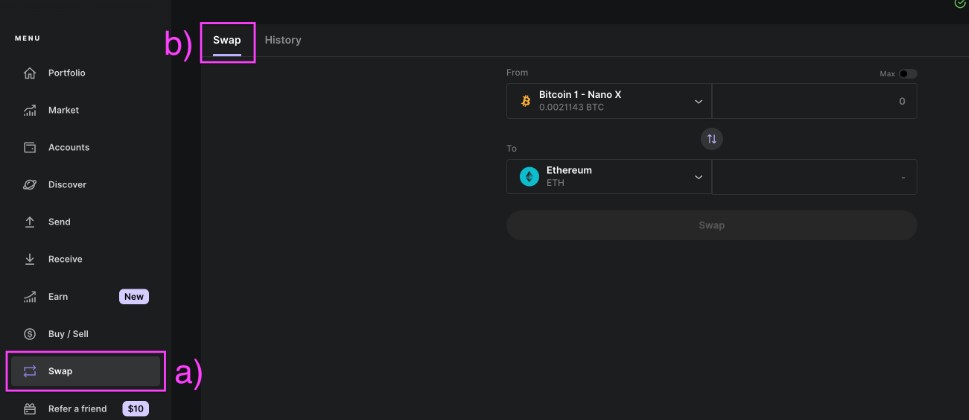
Task: Click the Portfolio home icon
Action: 30,74
